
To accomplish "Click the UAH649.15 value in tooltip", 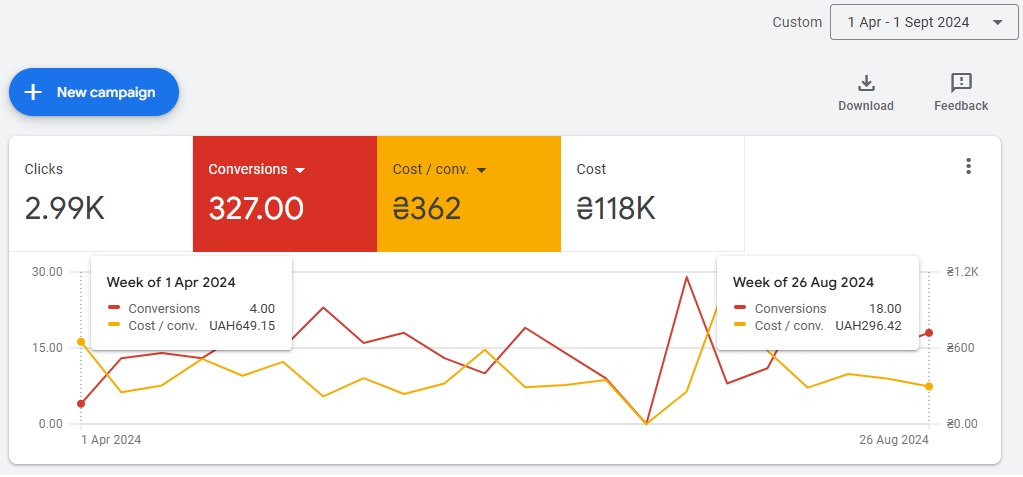I will pyautogui.click(x=242, y=326).
